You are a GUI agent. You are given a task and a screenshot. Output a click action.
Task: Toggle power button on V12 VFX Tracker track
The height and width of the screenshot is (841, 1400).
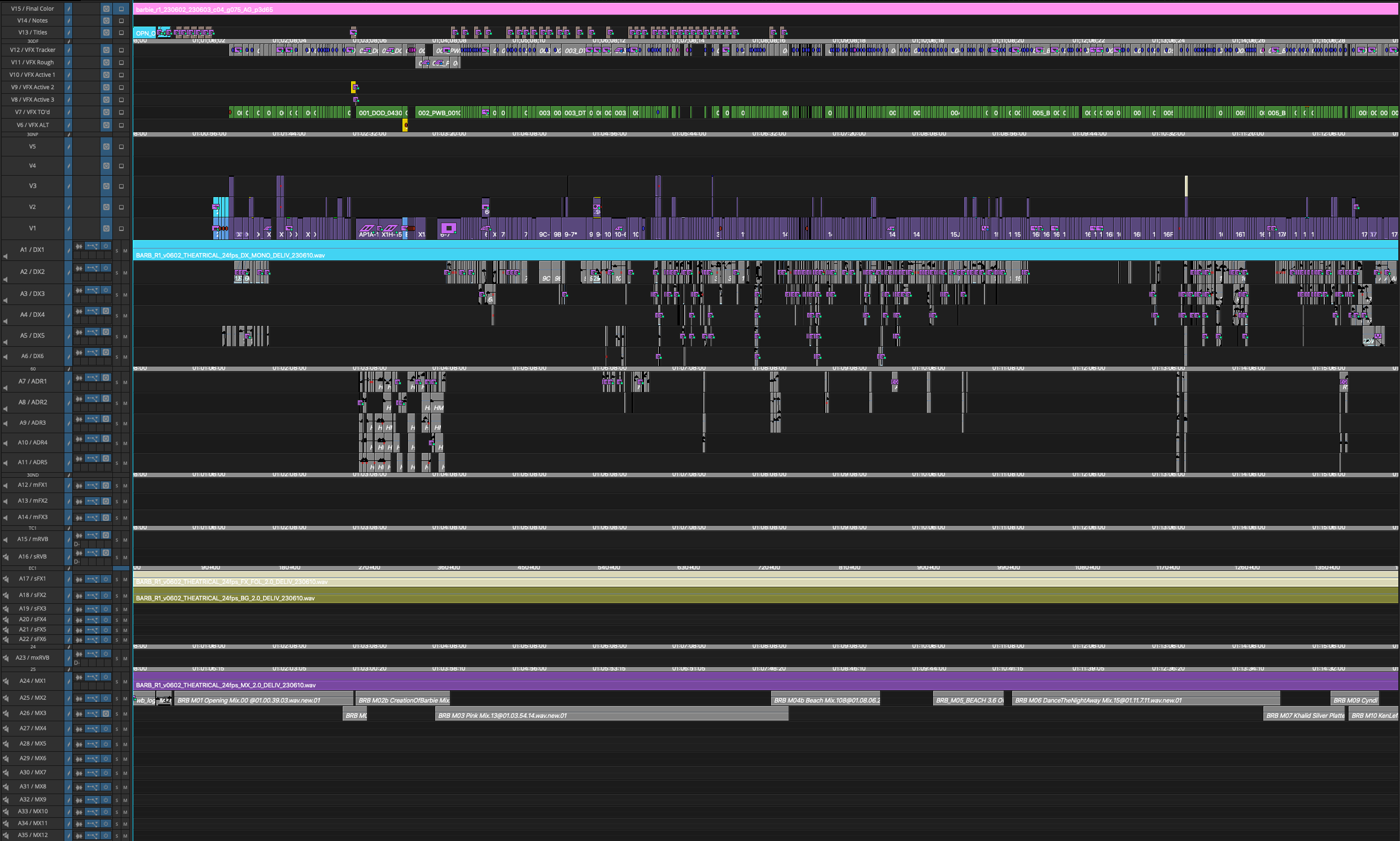[x=106, y=50]
